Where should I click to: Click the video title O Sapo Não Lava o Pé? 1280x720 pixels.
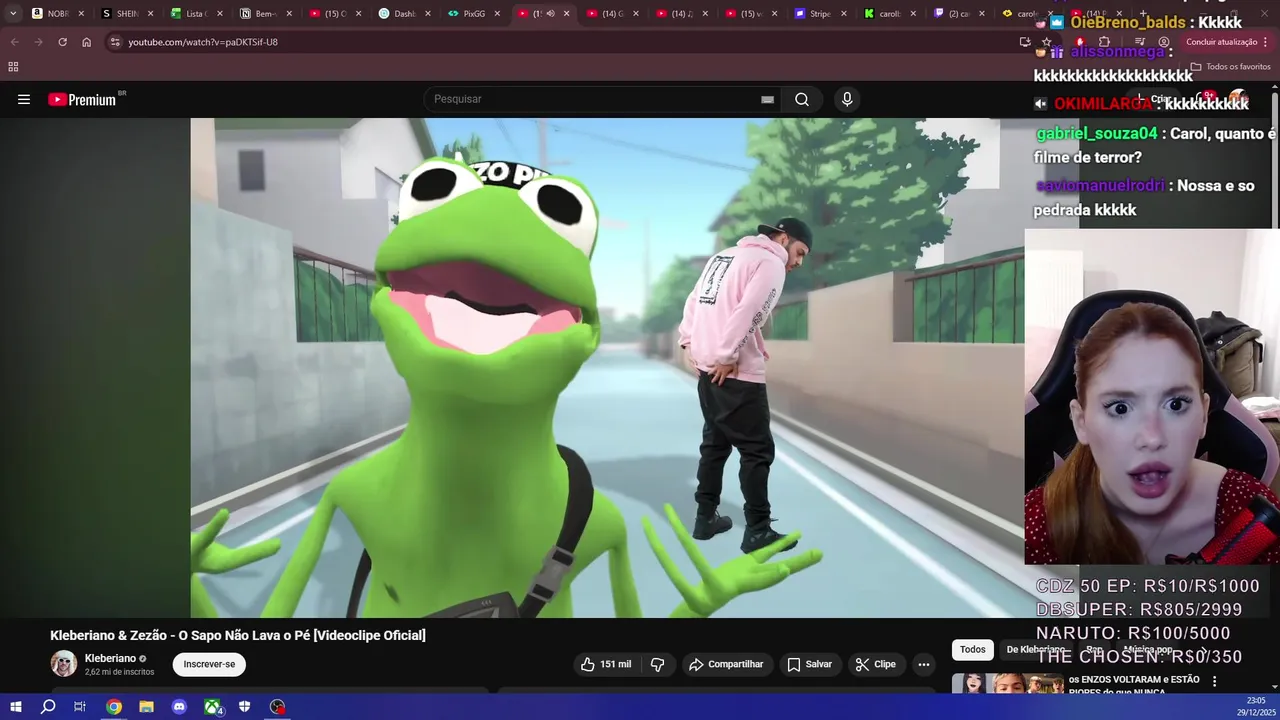(238, 635)
